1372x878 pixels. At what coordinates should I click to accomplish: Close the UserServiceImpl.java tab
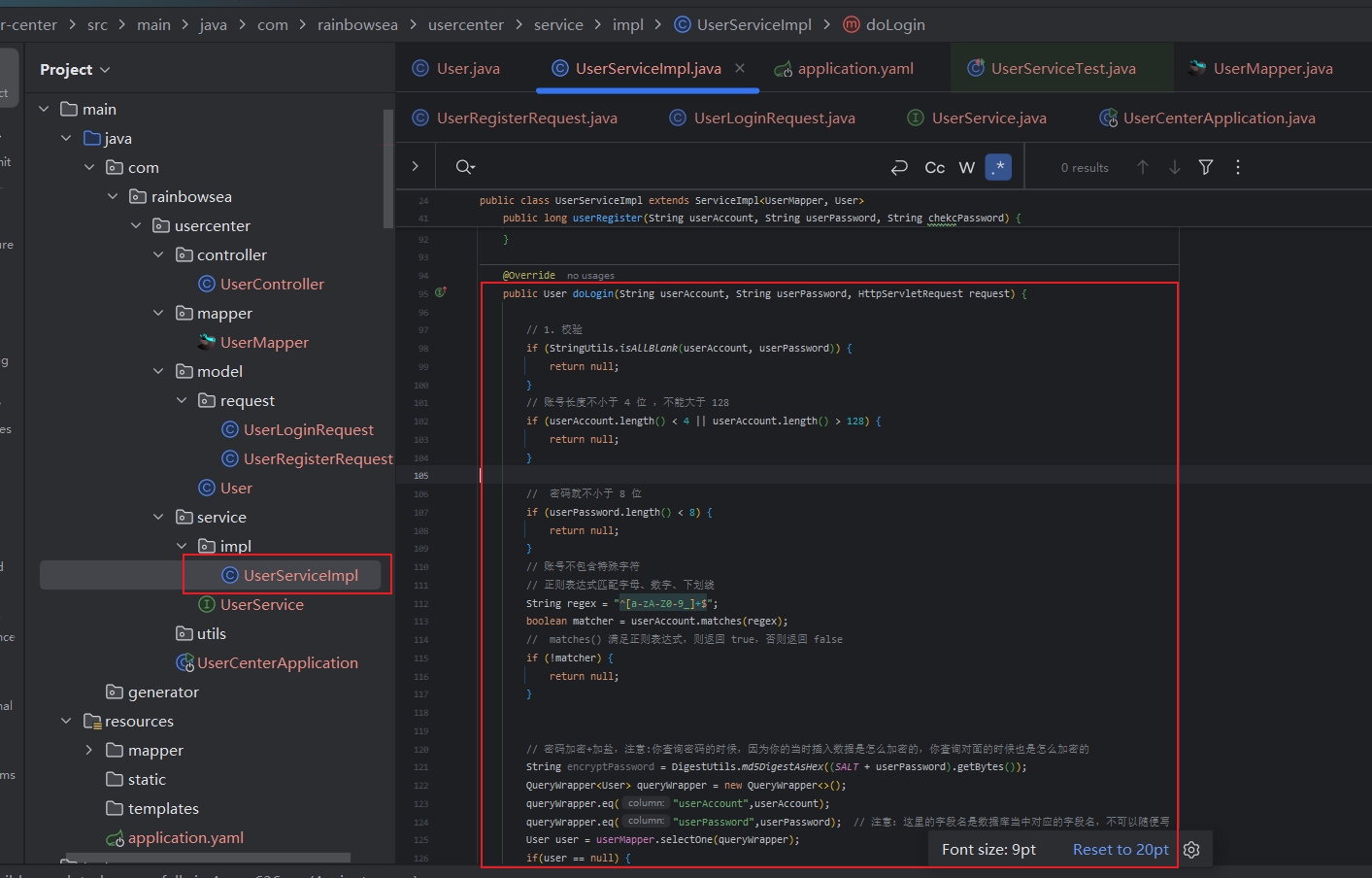pos(740,68)
